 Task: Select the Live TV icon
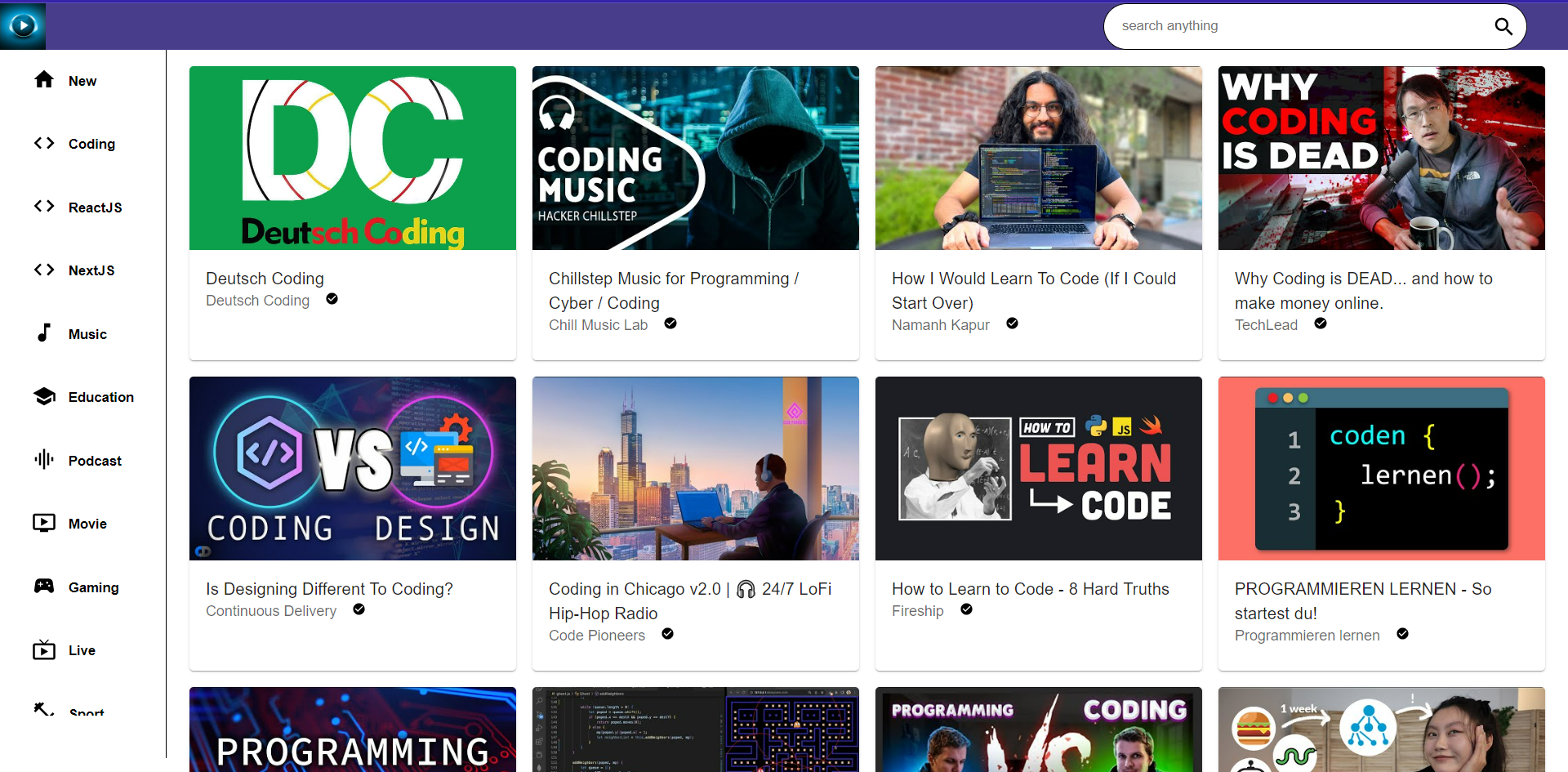click(44, 650)
